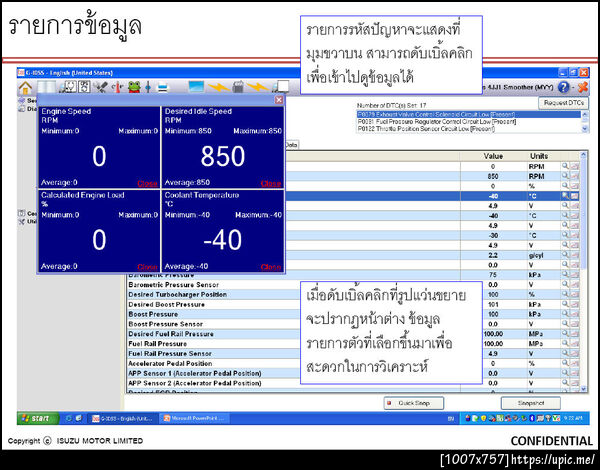Click the green frog toolbar icon
This screenshot has height=470, width=600.
134,87
